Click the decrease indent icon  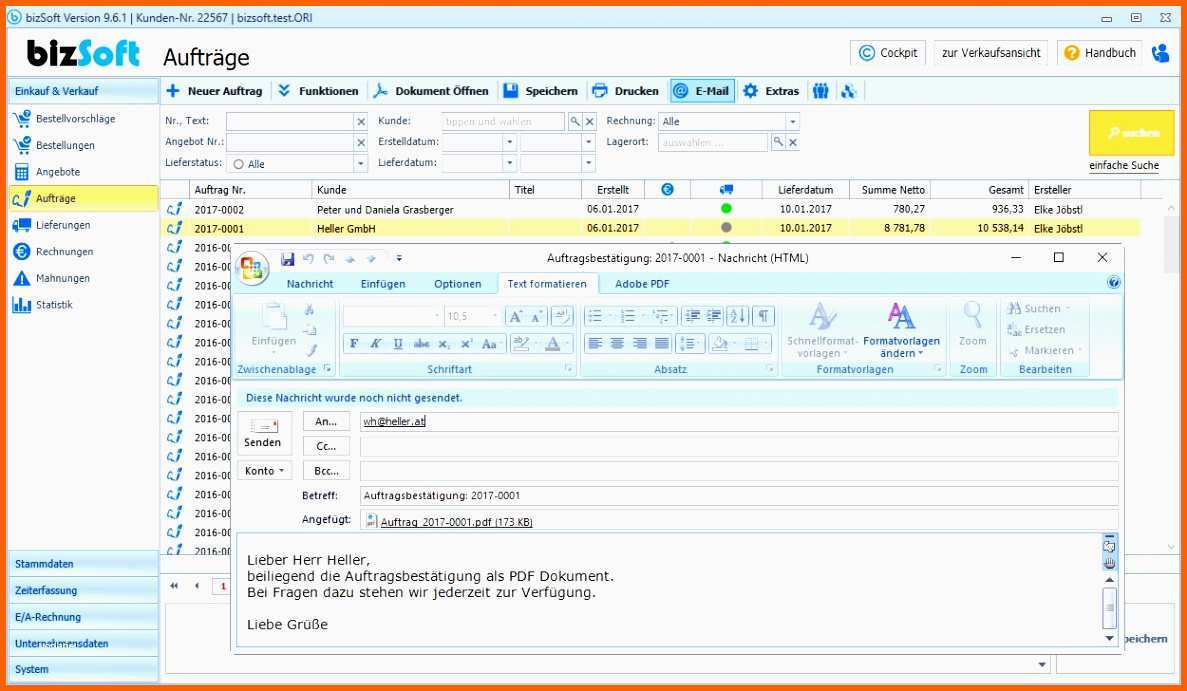click(692, 316)
